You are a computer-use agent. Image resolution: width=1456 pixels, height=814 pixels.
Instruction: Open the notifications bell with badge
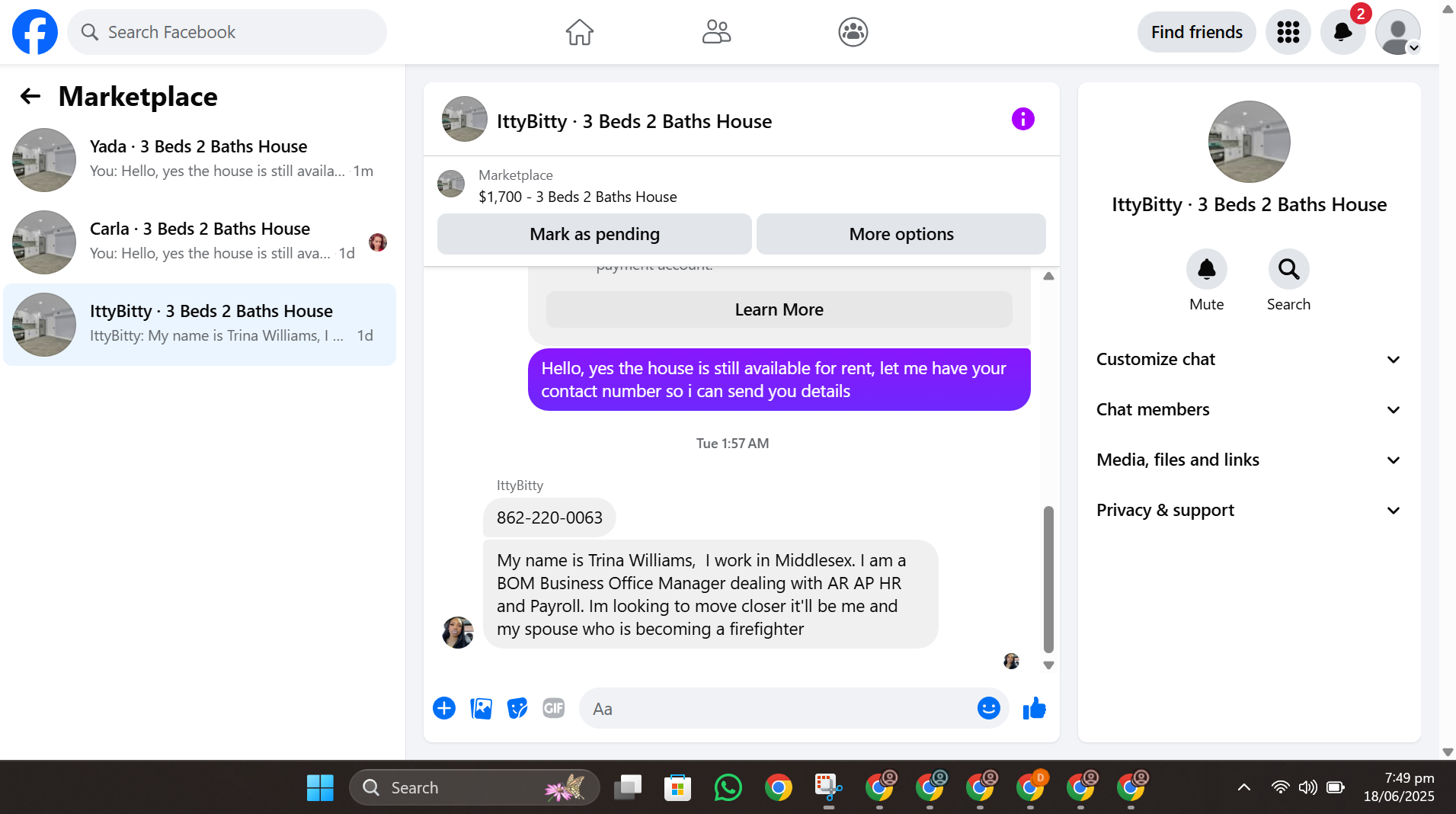coord(1343,32)
